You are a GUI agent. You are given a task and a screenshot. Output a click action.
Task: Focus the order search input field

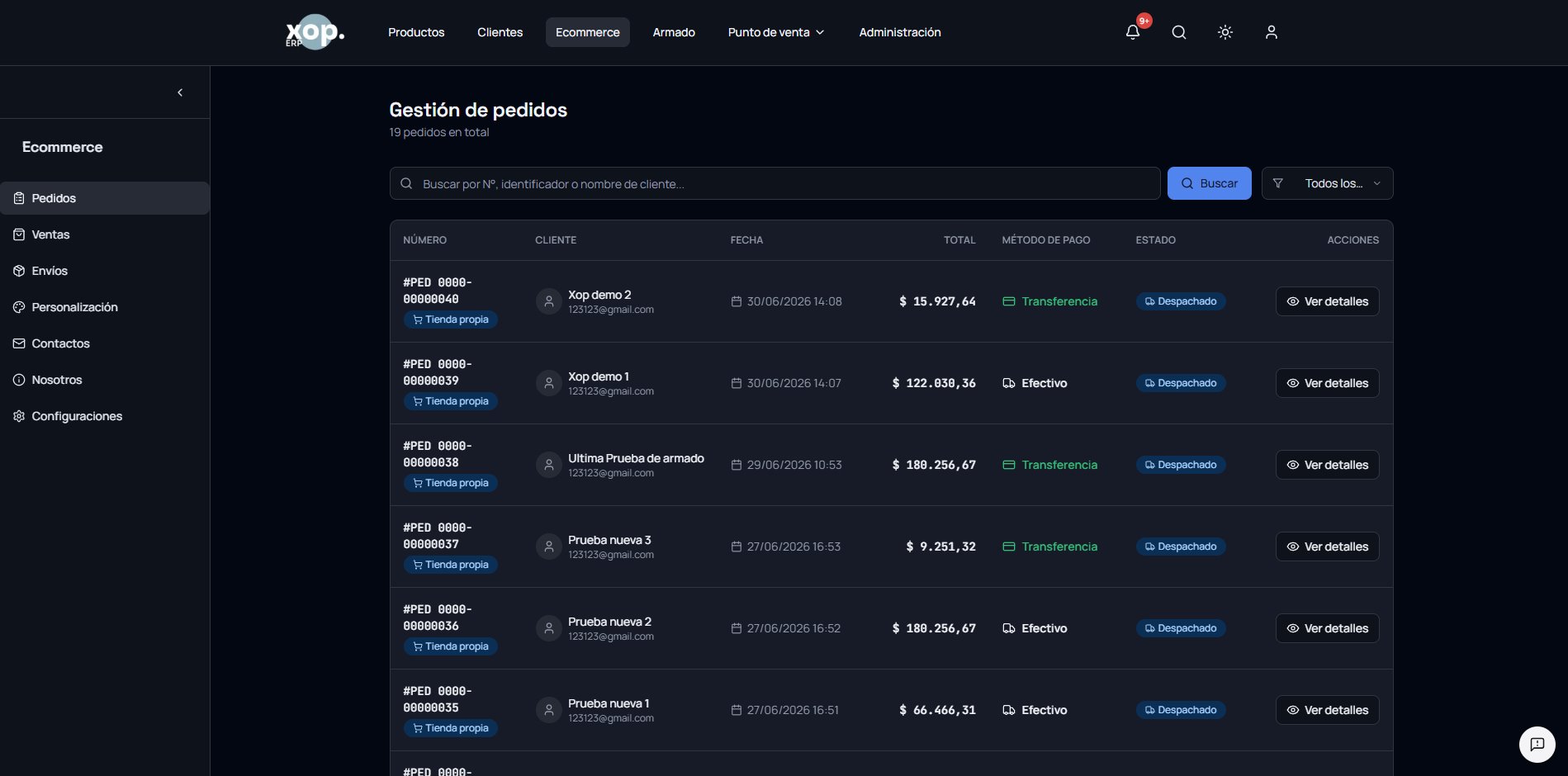pos(775,183)
